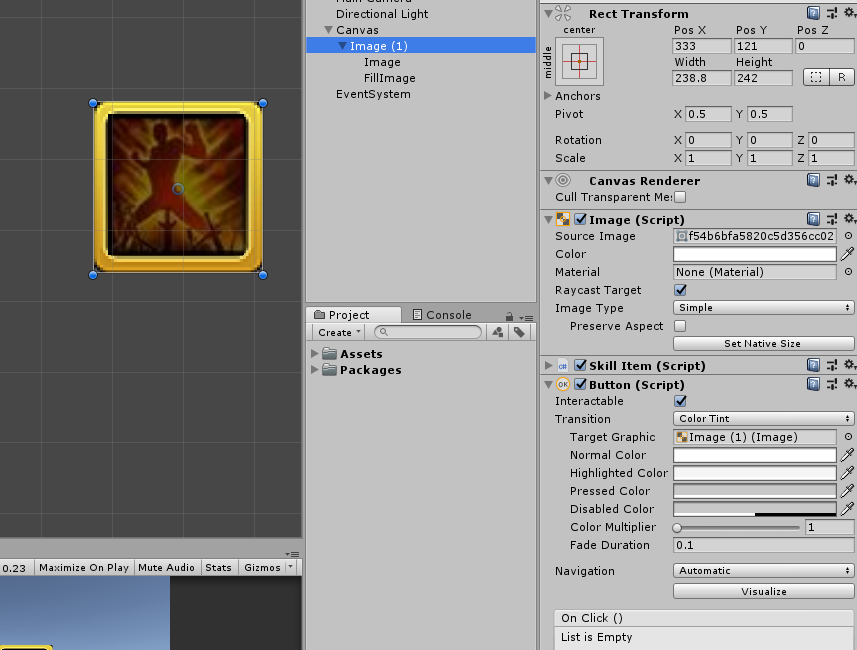Toggle blueprint mode button in Rect Transform

point(816,77)
